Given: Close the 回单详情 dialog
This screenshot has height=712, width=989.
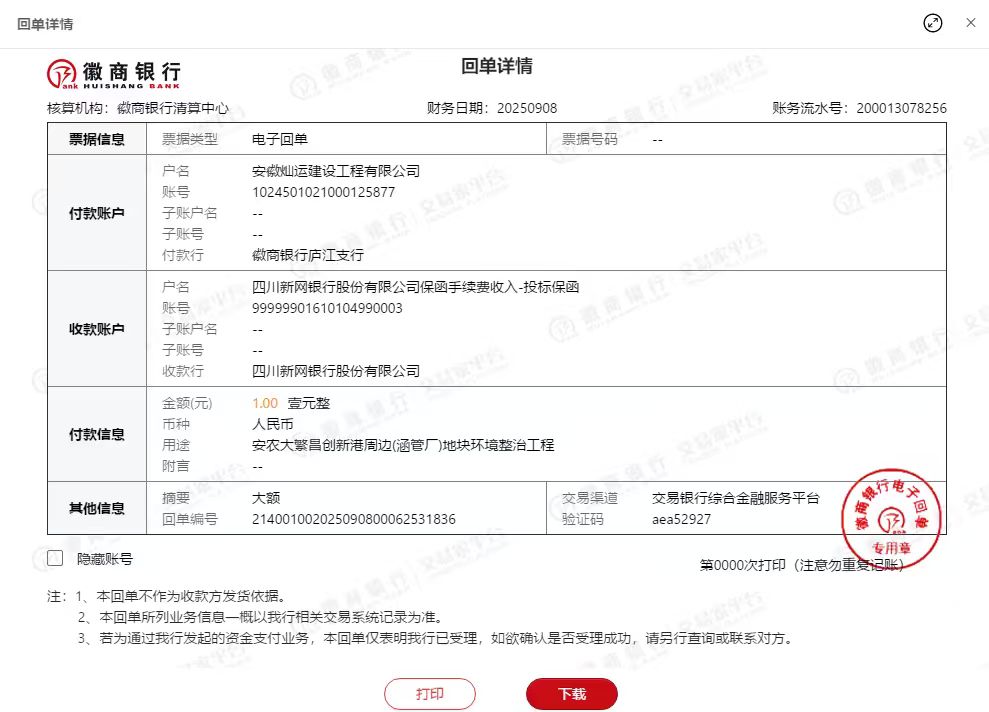Looking at the screenshot, I should pos(970,23).
